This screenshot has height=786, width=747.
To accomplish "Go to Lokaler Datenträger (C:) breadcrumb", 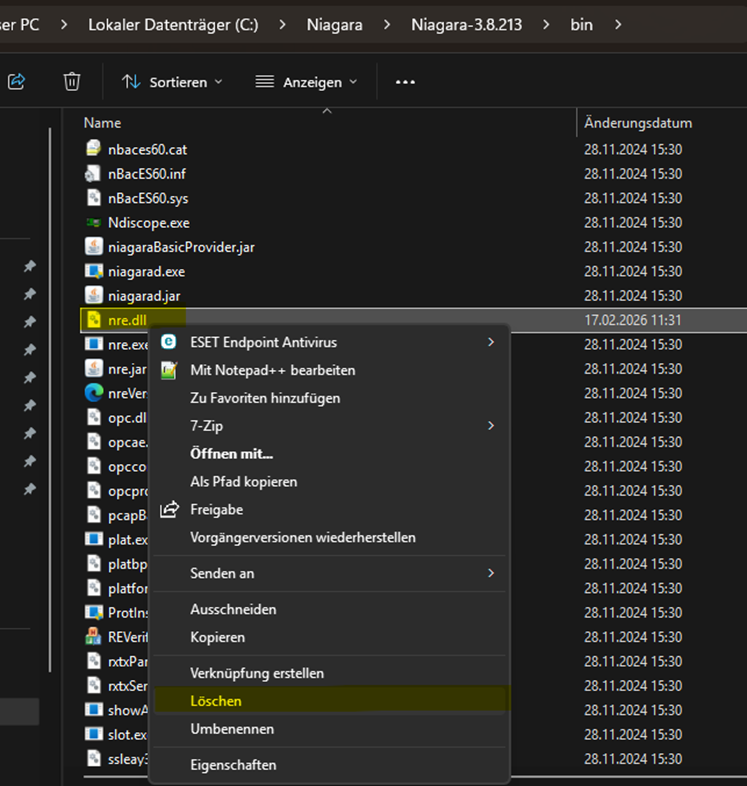I will (173, 23).
